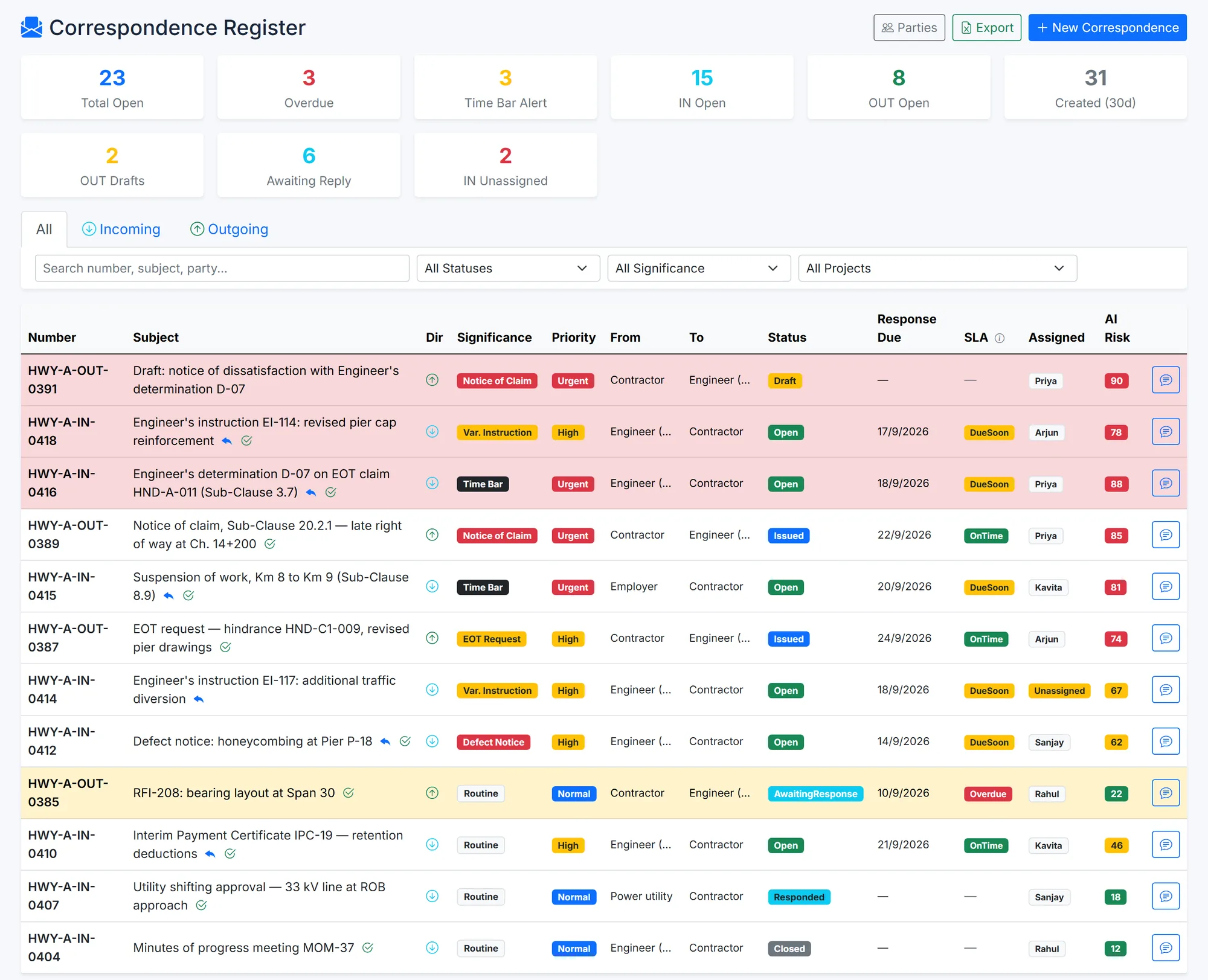Click Total Open stat card
Viewport: 1208px width, 980px height.
coord(112,88)
